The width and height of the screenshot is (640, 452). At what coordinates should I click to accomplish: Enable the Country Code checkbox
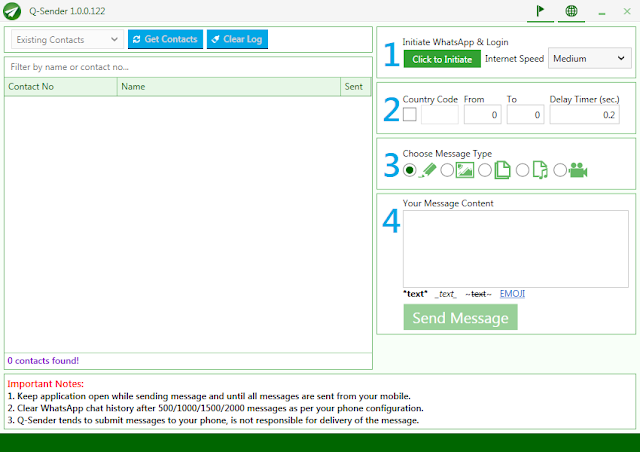click(x=410, y=114)
